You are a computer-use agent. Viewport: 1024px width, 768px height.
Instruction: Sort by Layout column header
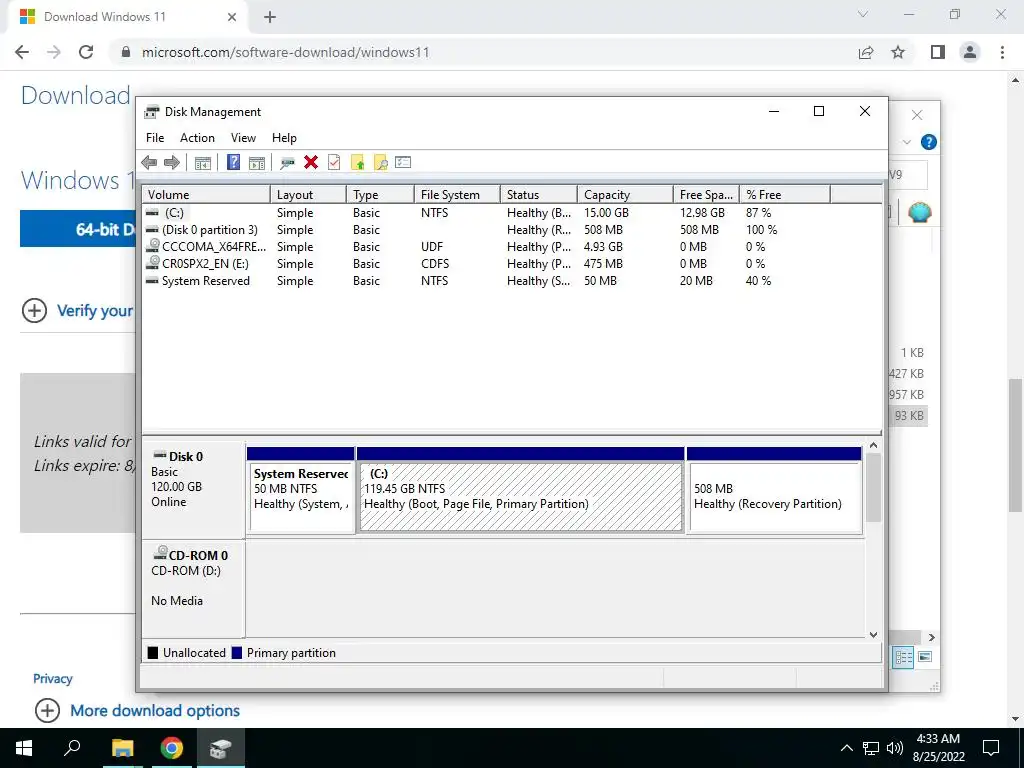[x=308, y=195]
